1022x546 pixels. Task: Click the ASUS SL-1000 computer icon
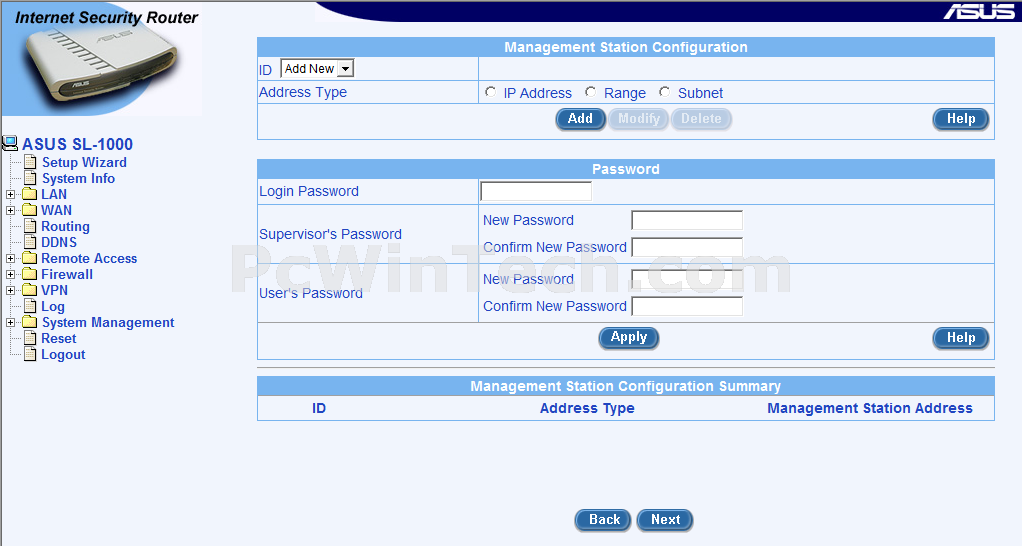10,143
